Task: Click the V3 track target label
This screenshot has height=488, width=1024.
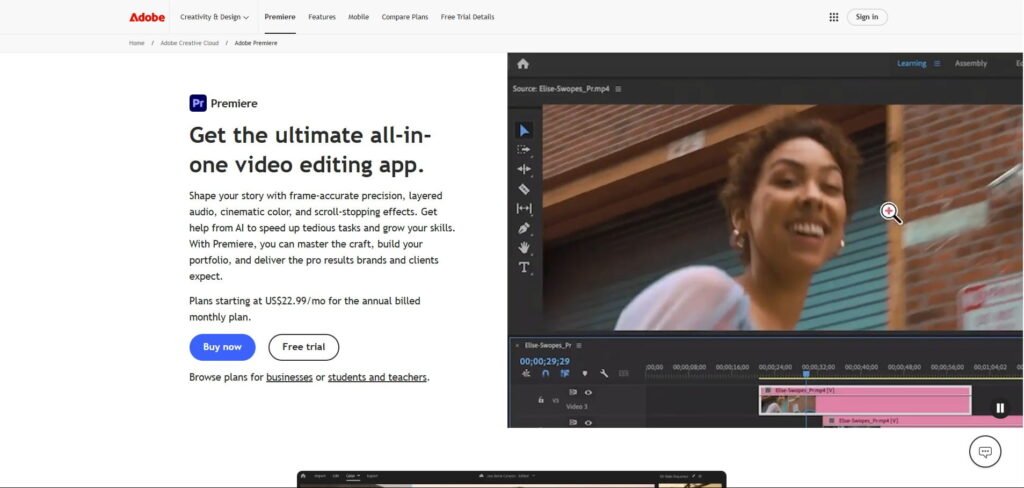Action: coord(556,400)
